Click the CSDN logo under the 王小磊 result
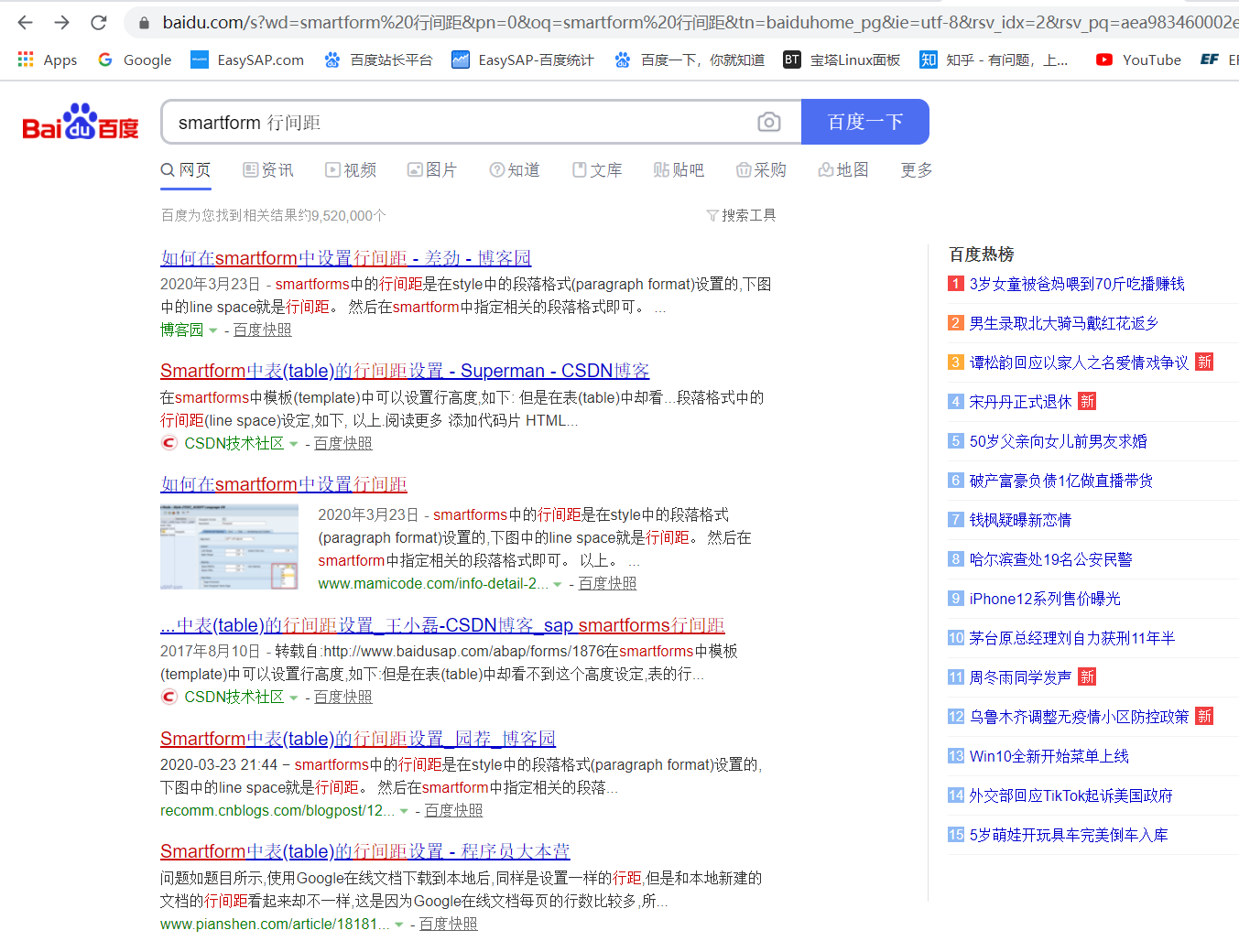Viewport: 1239px width, 952px height. (x=168, y=697)
